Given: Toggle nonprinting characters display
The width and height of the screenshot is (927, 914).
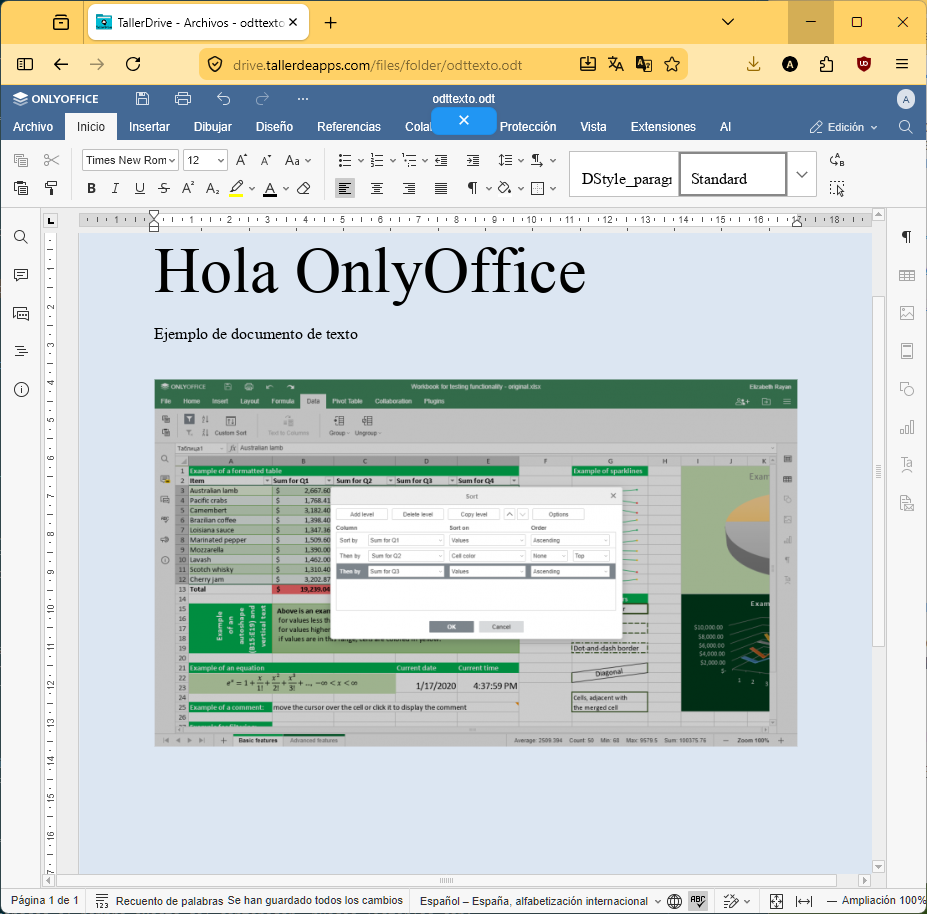Looking at the screenshot, I should click(473, 187).
